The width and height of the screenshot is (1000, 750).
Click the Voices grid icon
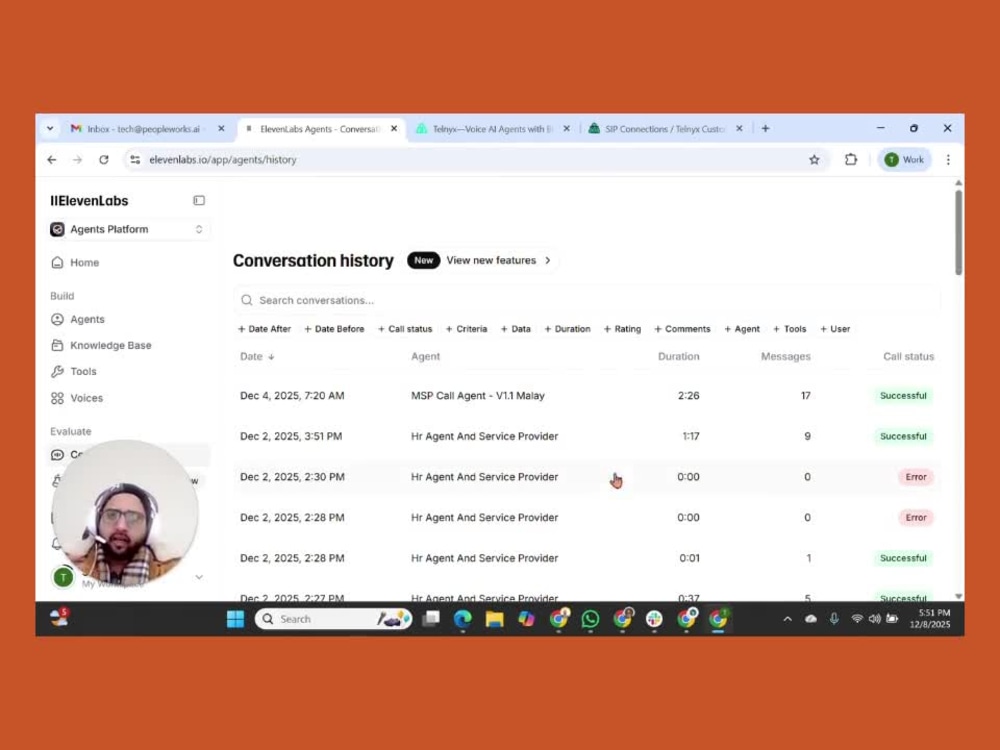[57, 398]
